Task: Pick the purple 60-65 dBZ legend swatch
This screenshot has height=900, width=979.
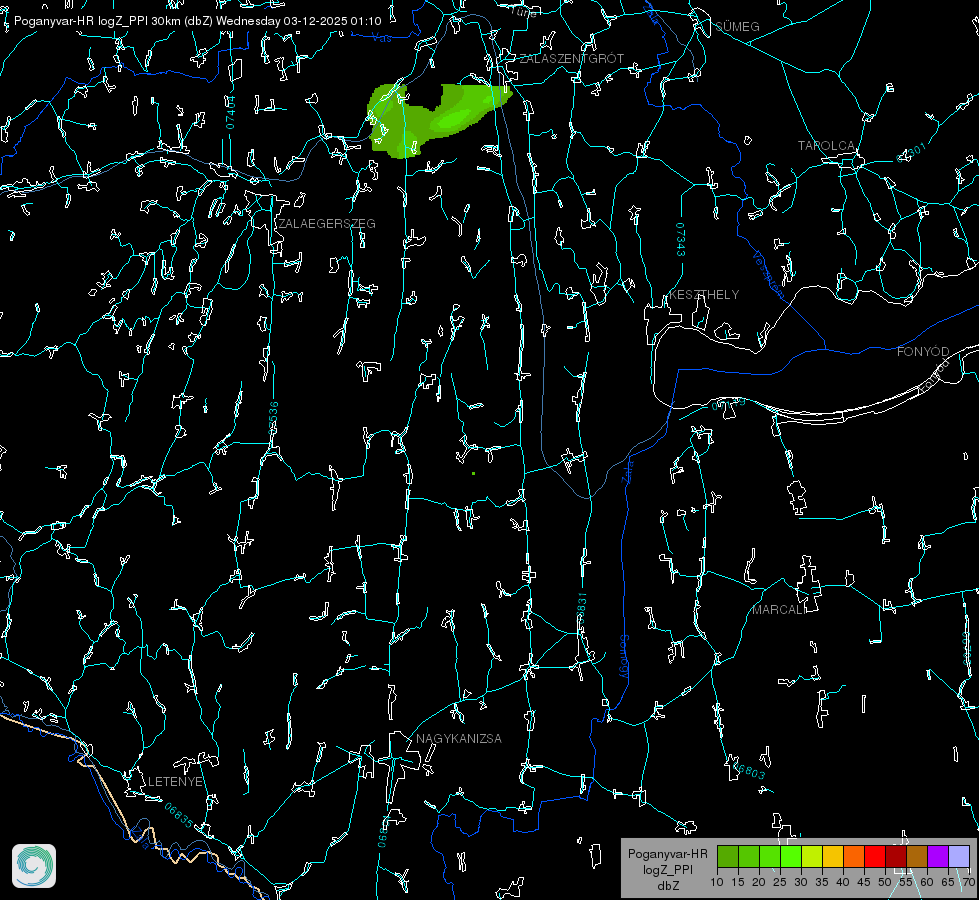Action: [x=937, y=856]
